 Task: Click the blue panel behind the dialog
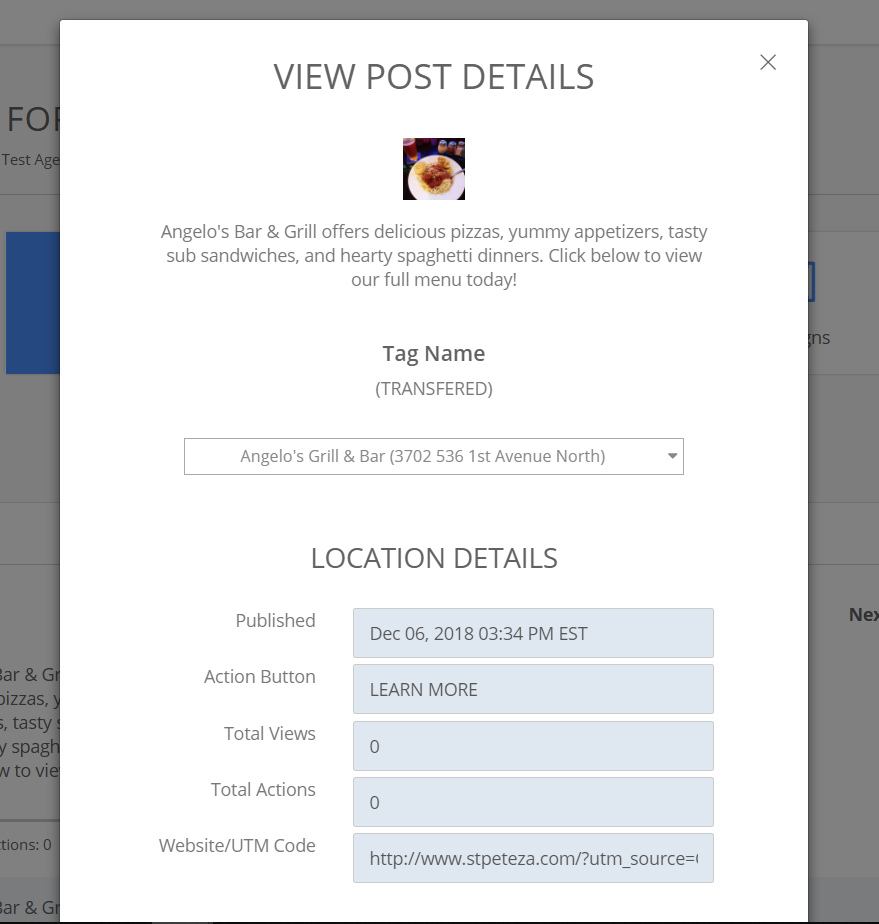click(32, 302)
